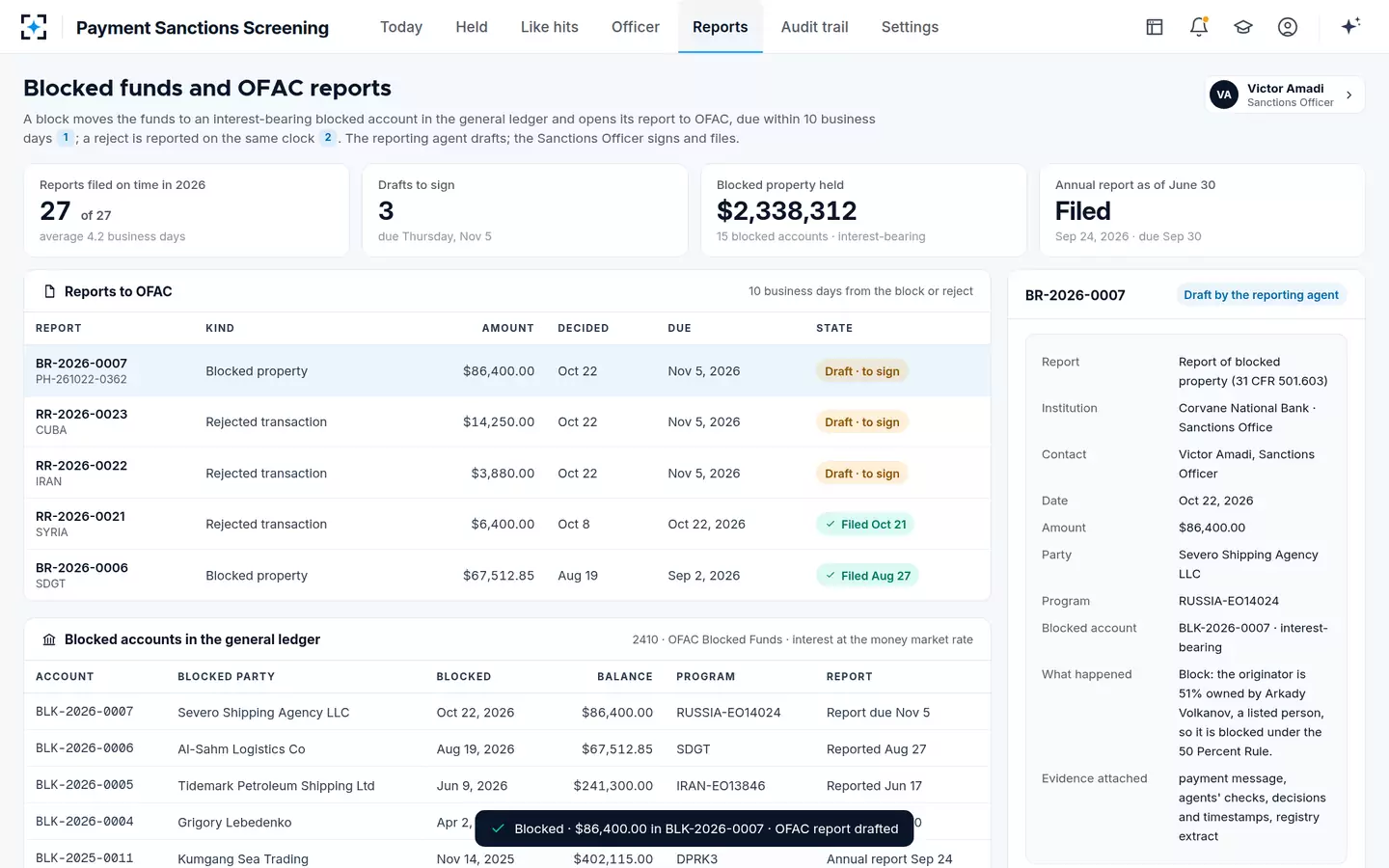Select blocked account BLK-2026-0004
Image resolution: width=1389 pixels, height=868 pixels.
tap(507, 822)
